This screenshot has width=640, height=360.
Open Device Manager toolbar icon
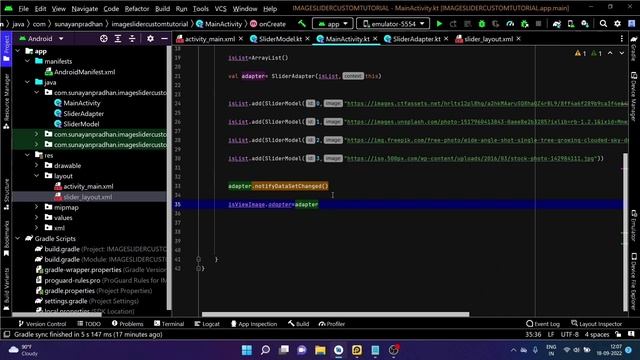[x=571, y=24]
